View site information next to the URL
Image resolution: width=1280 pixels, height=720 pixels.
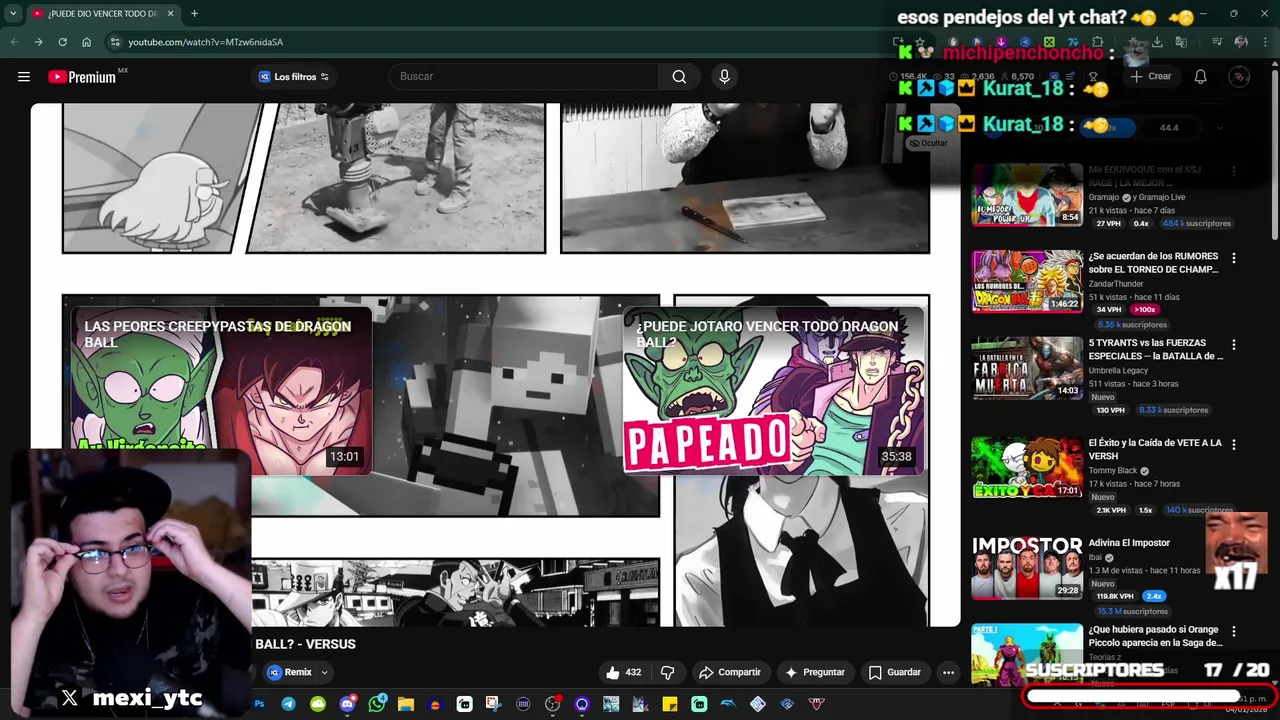(115, 42)
